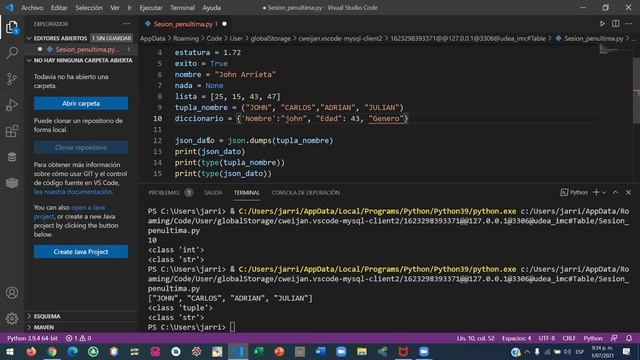This screenshot has width=640, height=360.
Task: Open Explorer panel More Actions ellipsis
Action: coord(127,24)
